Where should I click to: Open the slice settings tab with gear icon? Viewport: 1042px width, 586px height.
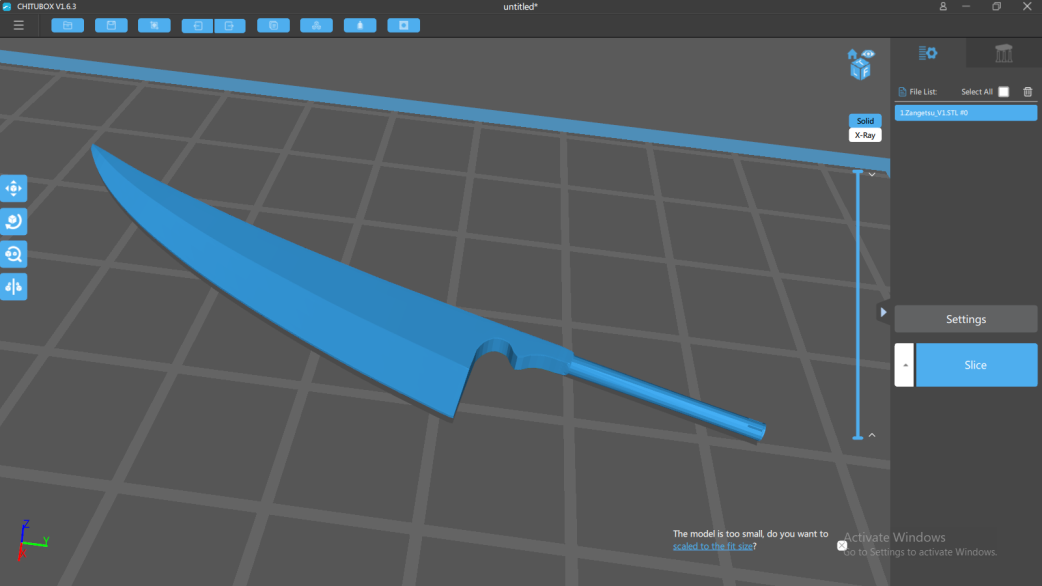(928, 53)
